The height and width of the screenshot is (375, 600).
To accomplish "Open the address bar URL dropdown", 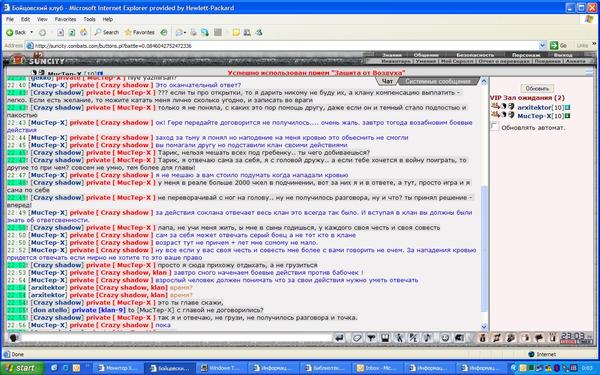I will 542,46.
